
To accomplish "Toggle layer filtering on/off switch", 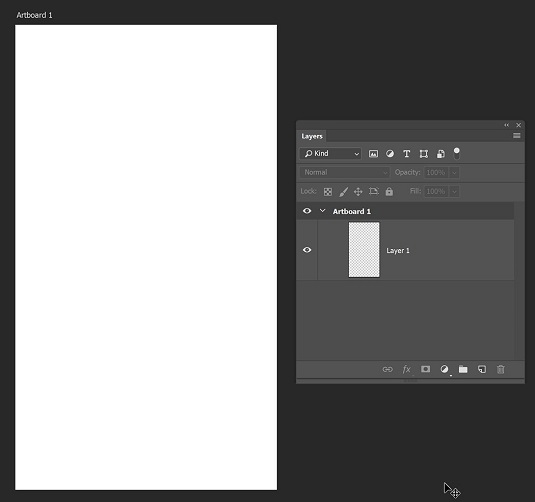I will click(457, 154).
